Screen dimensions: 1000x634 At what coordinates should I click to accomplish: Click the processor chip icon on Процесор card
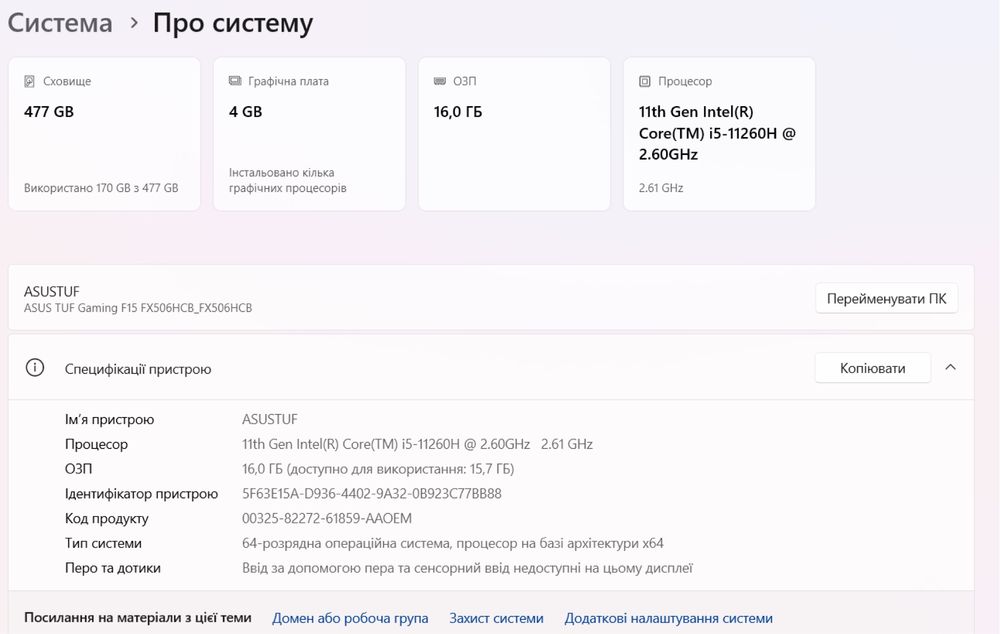(645, 81)
